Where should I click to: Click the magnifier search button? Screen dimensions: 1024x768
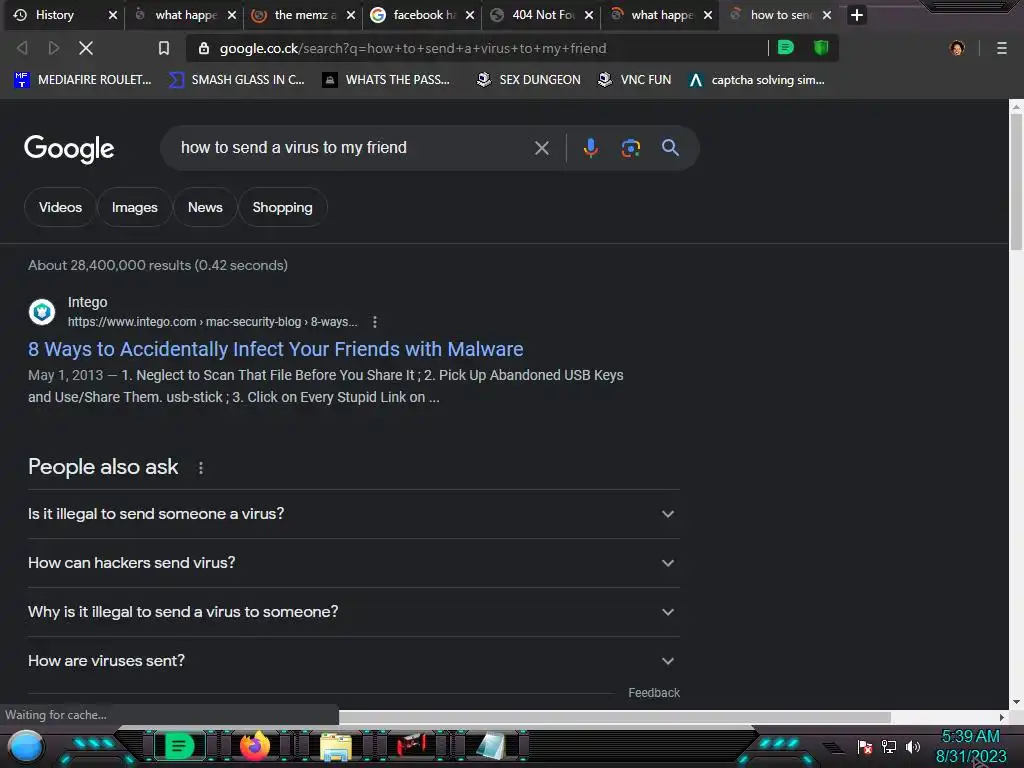pyautogui.click(x=670, y=148)
